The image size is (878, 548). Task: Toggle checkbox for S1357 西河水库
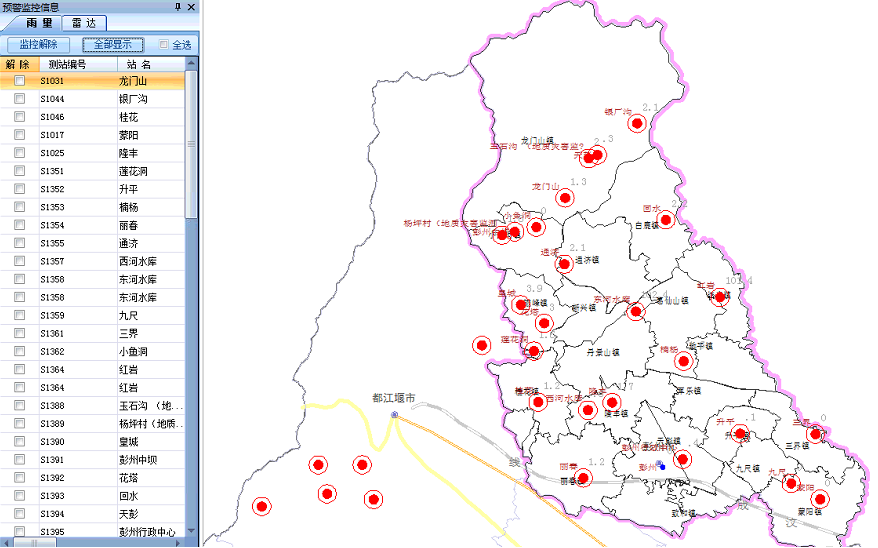tap(19, 261)
